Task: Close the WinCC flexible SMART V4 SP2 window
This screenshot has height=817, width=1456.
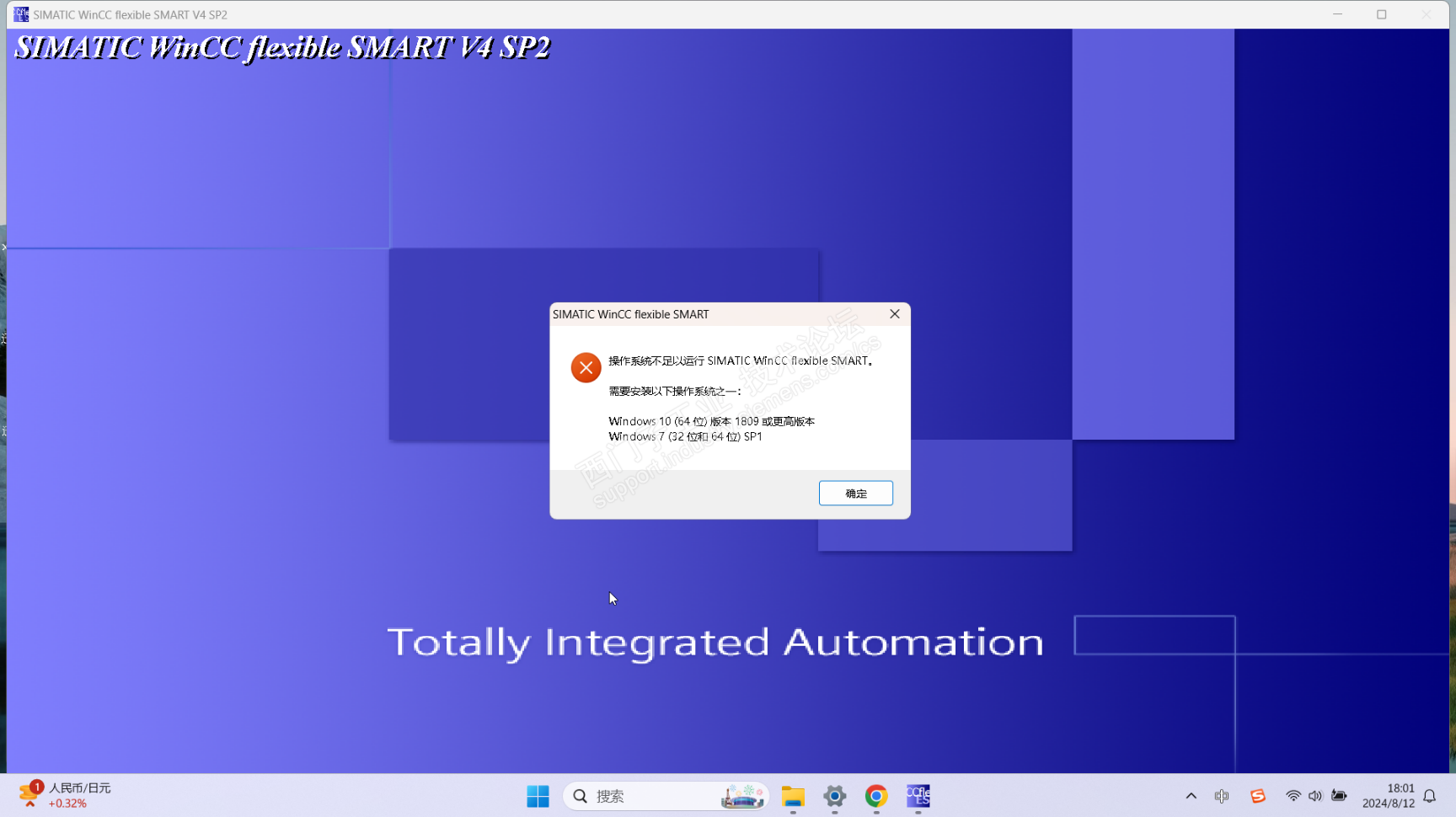Action: tap(1427, 14)
